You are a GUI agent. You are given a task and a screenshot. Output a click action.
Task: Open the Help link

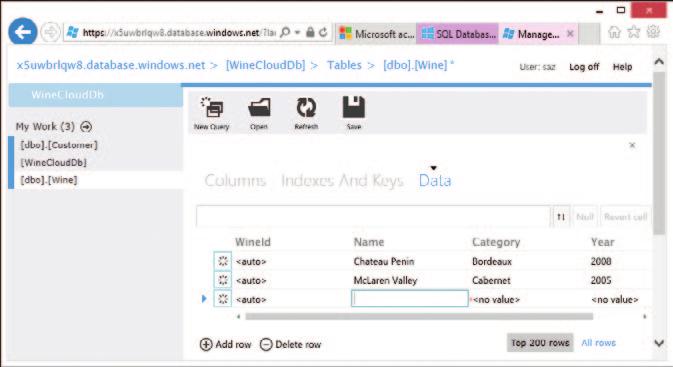click(x=622, y=67)
